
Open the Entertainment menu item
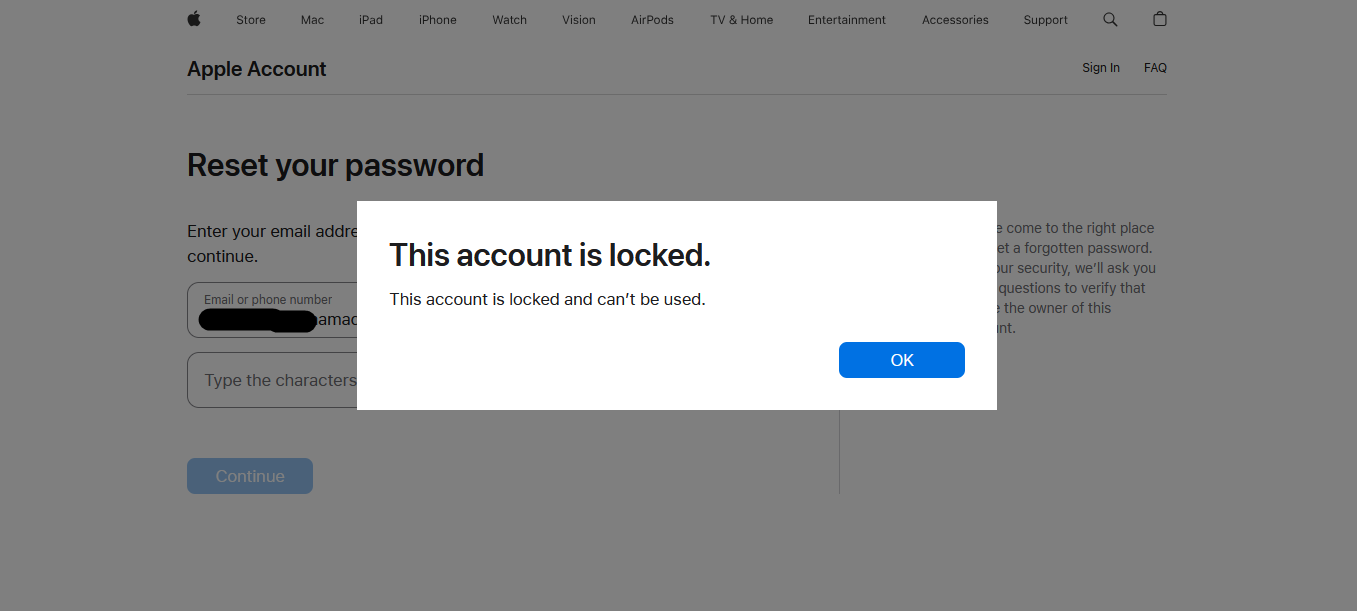tap(847, 20)
